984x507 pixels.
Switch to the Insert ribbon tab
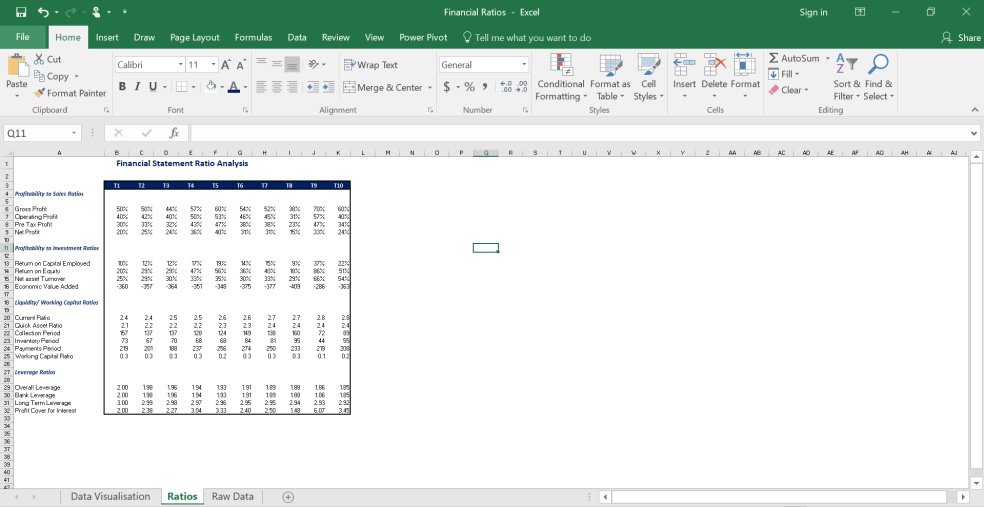pyautogui.click(x=107, y=38)
